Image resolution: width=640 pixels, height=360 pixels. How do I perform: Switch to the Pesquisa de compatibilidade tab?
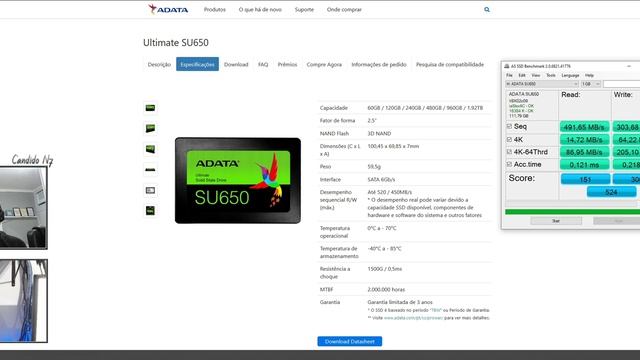click(450, 64)
